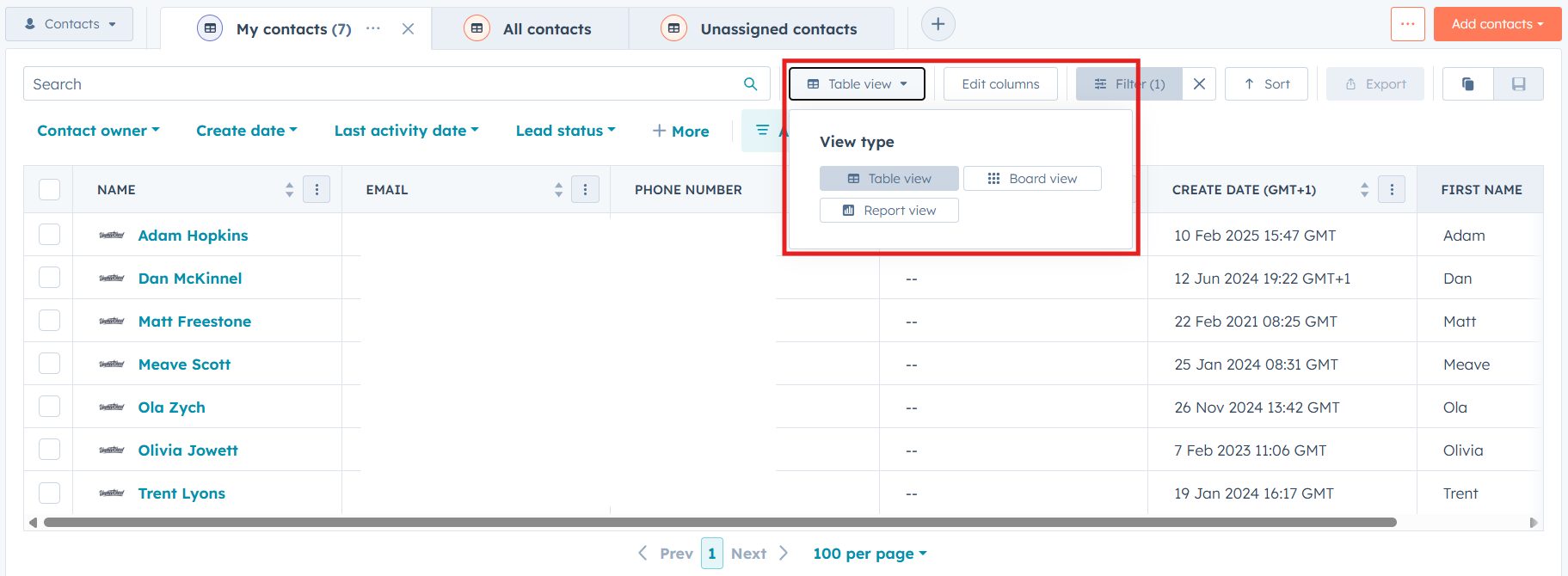Tick the checkbox beside Olivia Jowett
The image size is (1568, 576).
[x=49, y=449]
